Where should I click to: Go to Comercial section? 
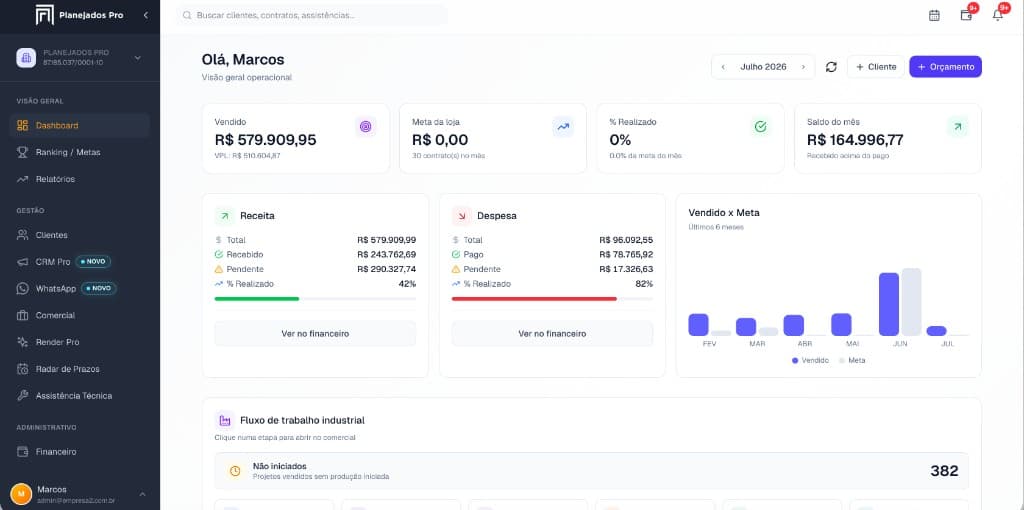tap(80, 315)
